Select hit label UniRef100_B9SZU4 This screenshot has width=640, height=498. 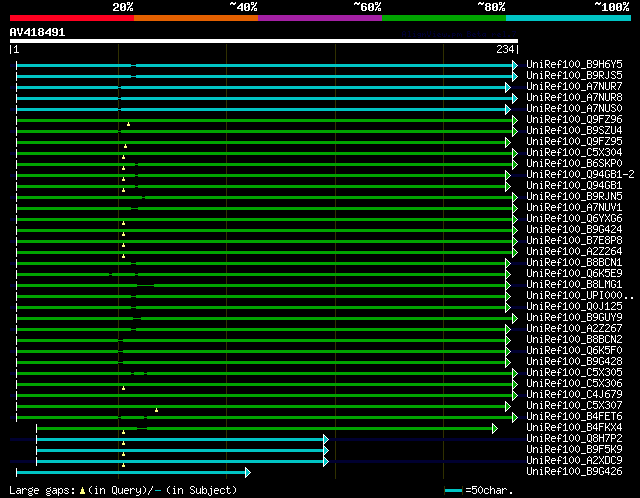tap(574, 131)
